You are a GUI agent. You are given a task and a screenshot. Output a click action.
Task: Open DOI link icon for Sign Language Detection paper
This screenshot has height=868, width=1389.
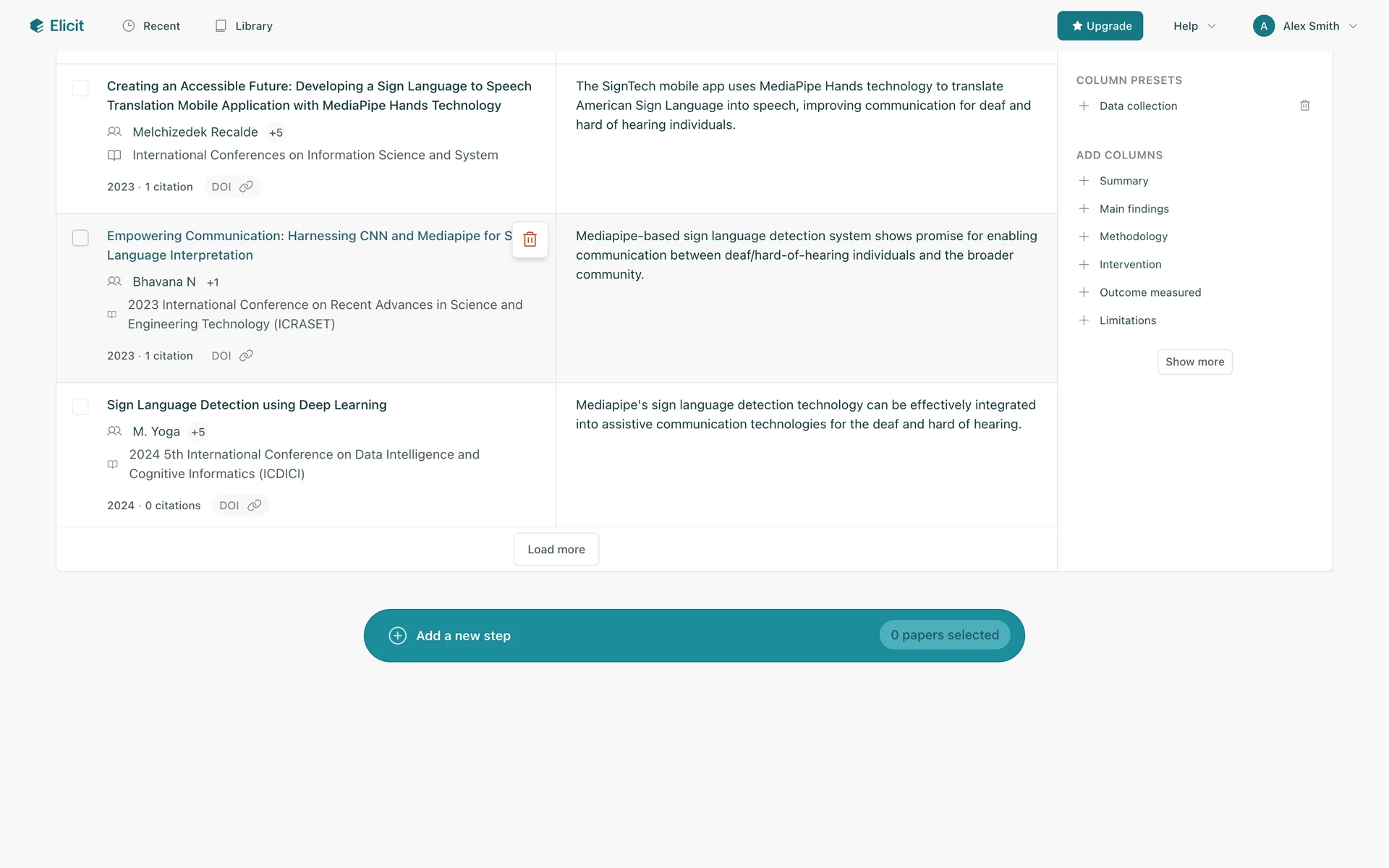pos(254,506)
